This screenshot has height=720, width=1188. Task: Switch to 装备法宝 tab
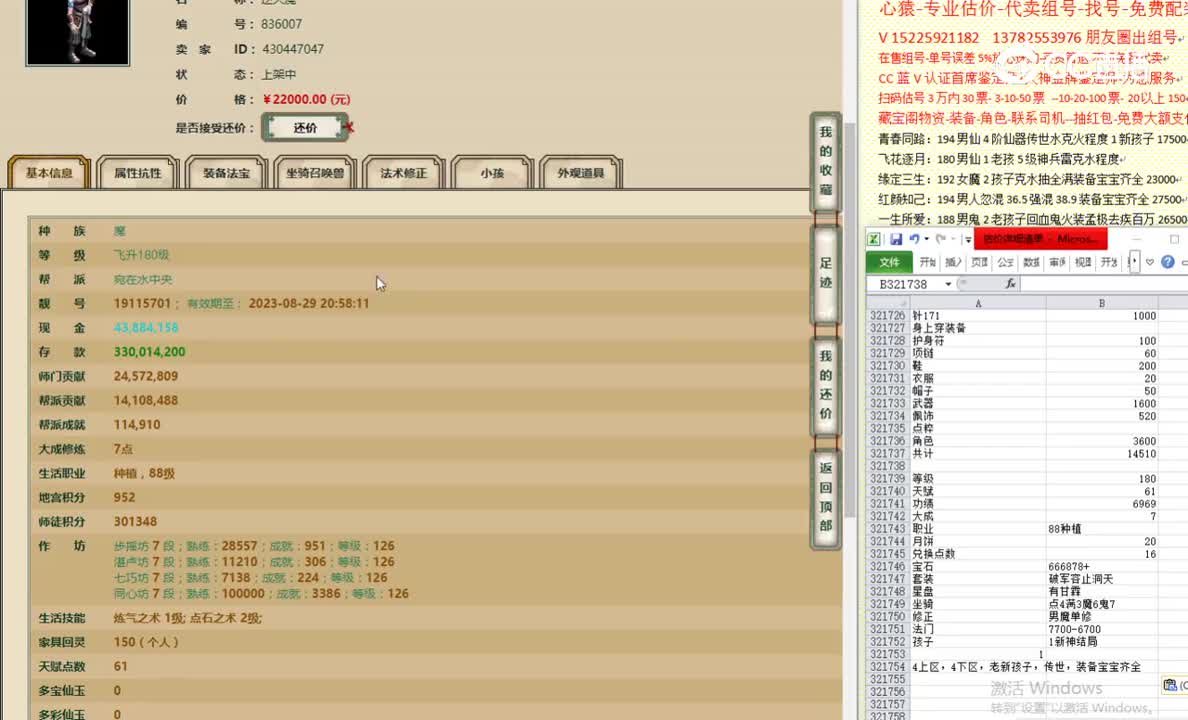tap(227, 173)
